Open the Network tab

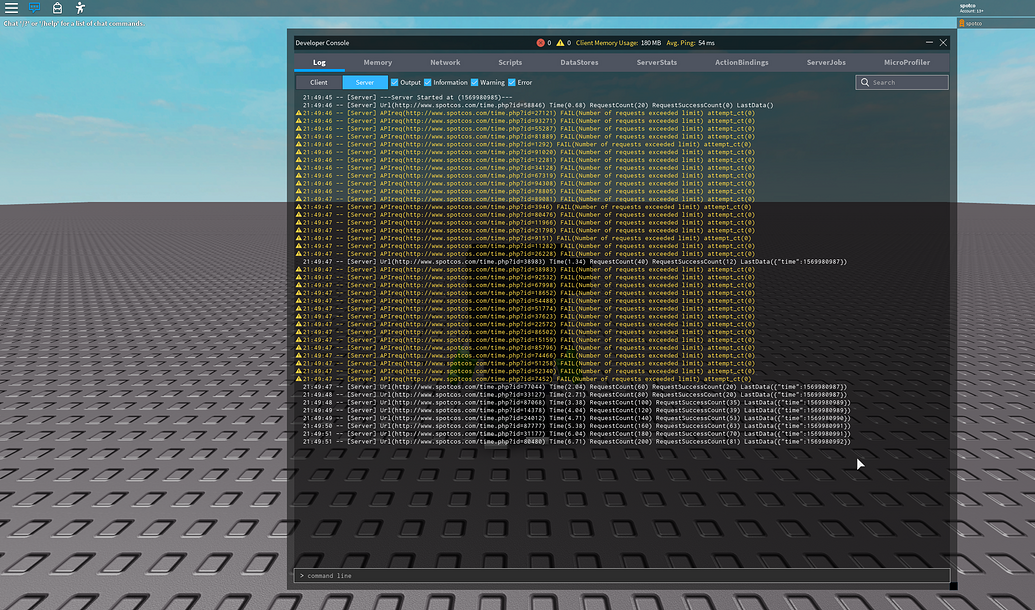click(445, 62)
